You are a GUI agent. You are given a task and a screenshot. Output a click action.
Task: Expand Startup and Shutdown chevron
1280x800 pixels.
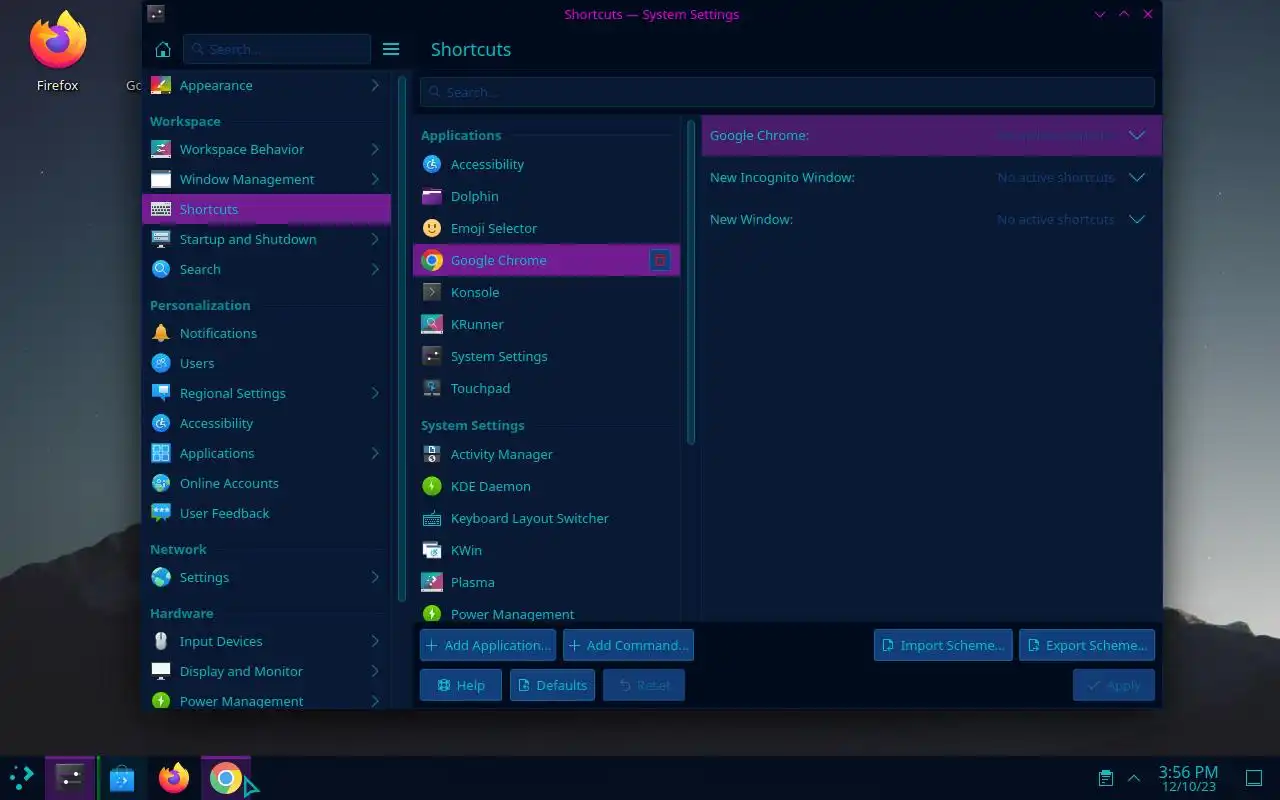click(x=375, y=239)
